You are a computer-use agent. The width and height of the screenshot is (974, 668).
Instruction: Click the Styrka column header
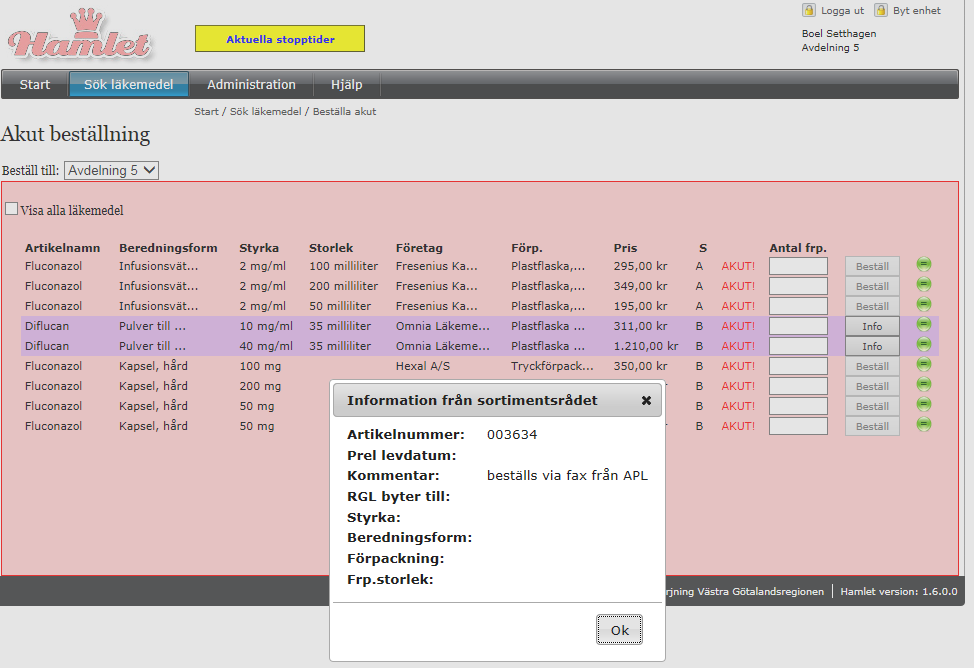point(259,248)
